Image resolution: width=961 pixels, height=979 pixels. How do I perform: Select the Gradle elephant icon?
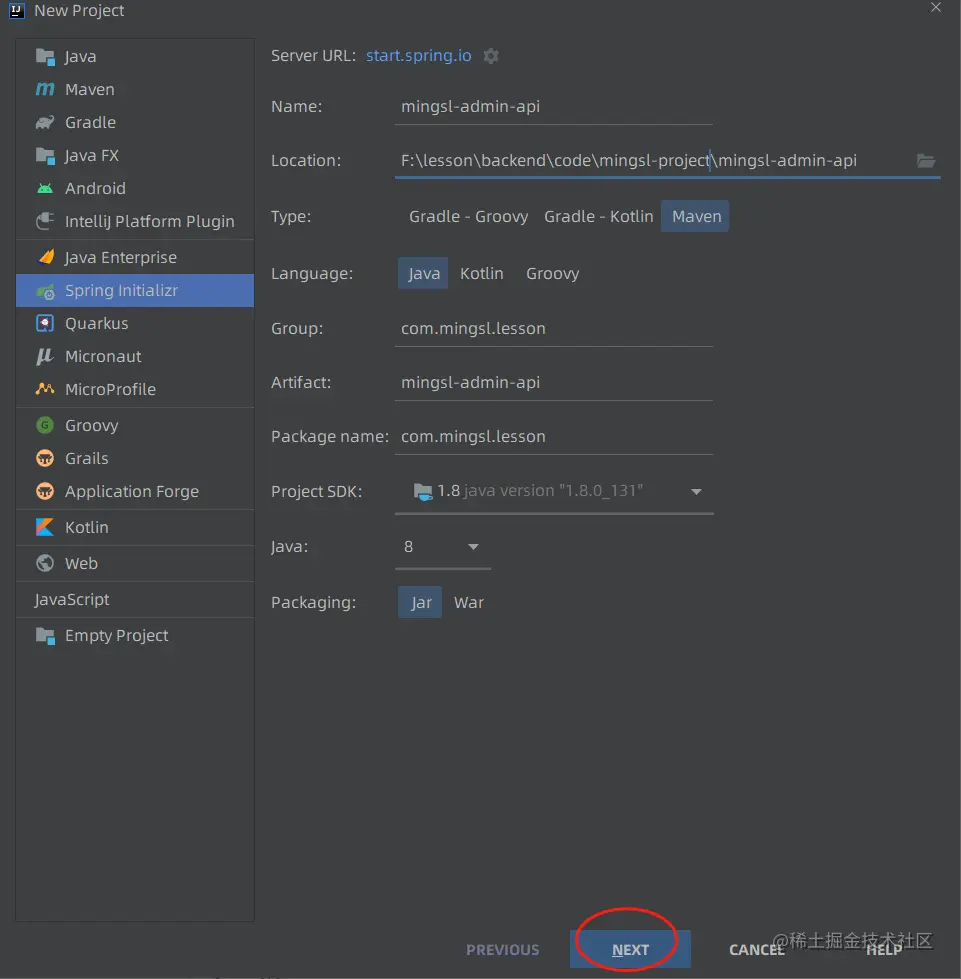tap(45, 123)
